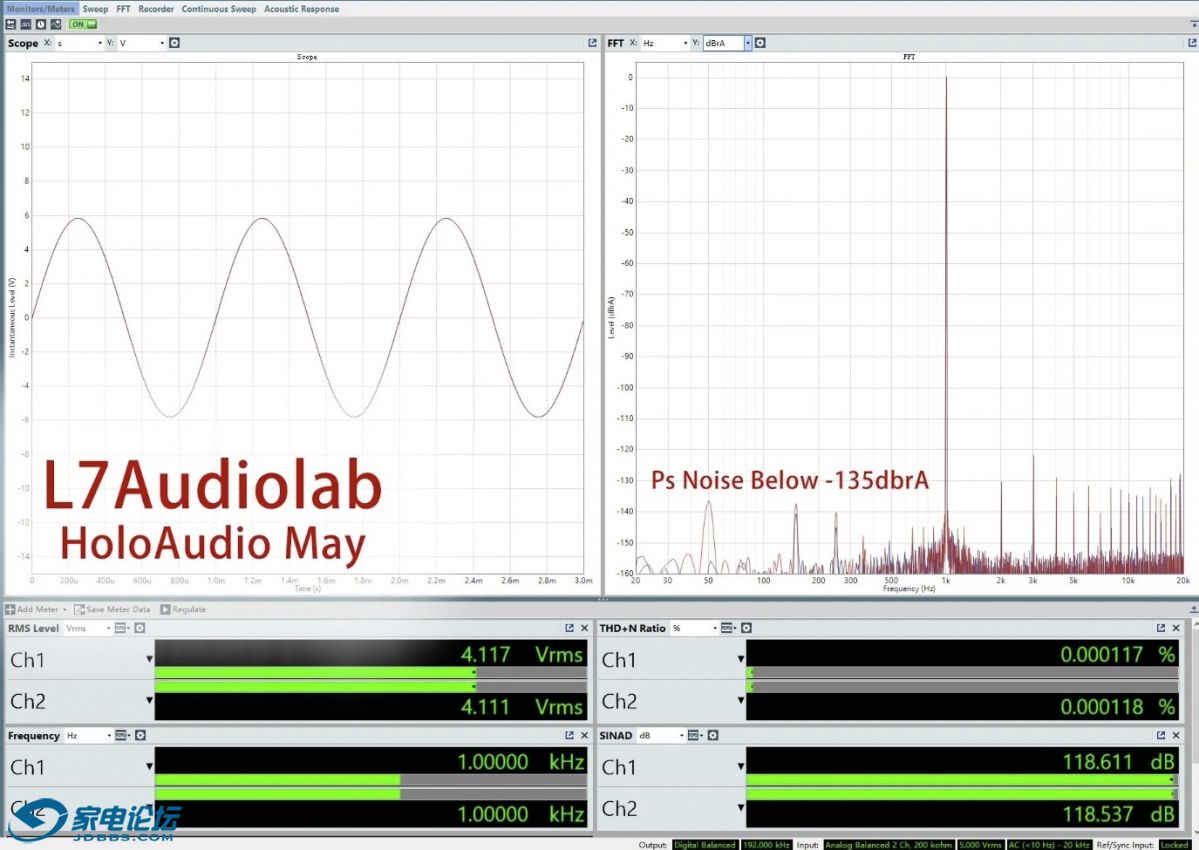
Task: Open the Acoustic Response tab
Action: pos(301,9)
